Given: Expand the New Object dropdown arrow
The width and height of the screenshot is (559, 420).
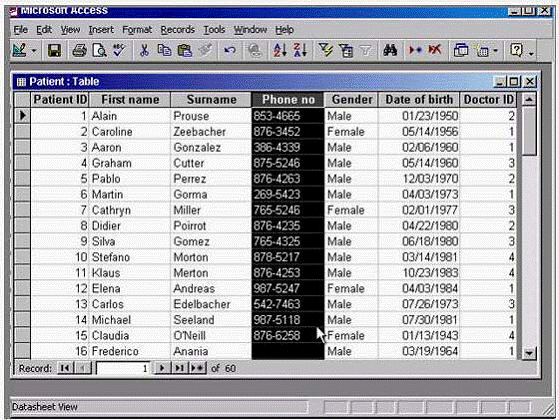Looking at the screenshot, I should click(496, 51).
